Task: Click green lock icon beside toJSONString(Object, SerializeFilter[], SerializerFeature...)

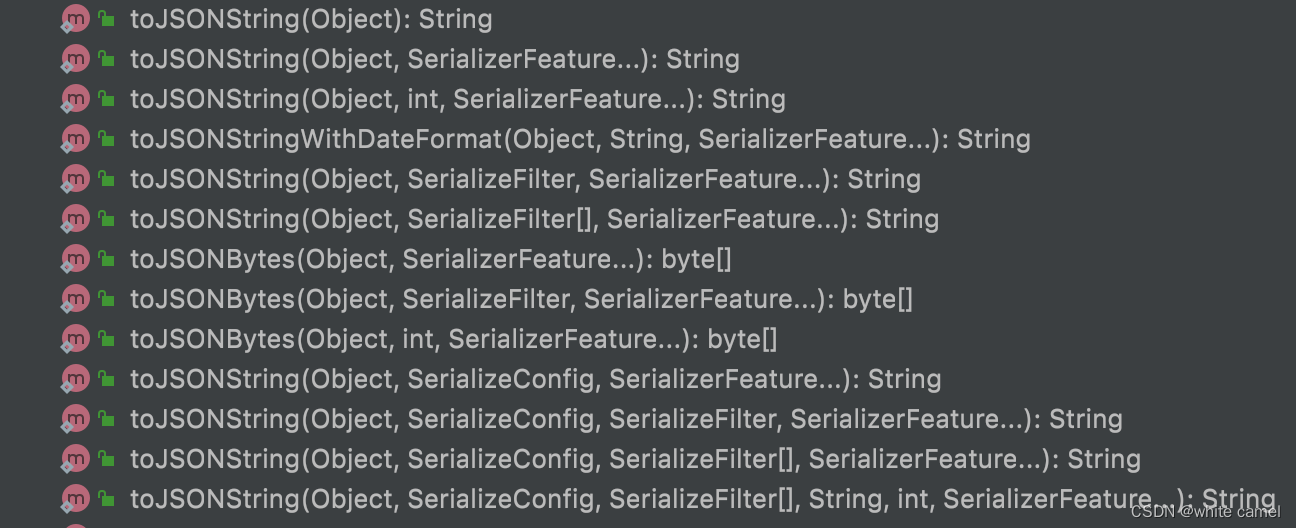Action: (x=106, y=219)
